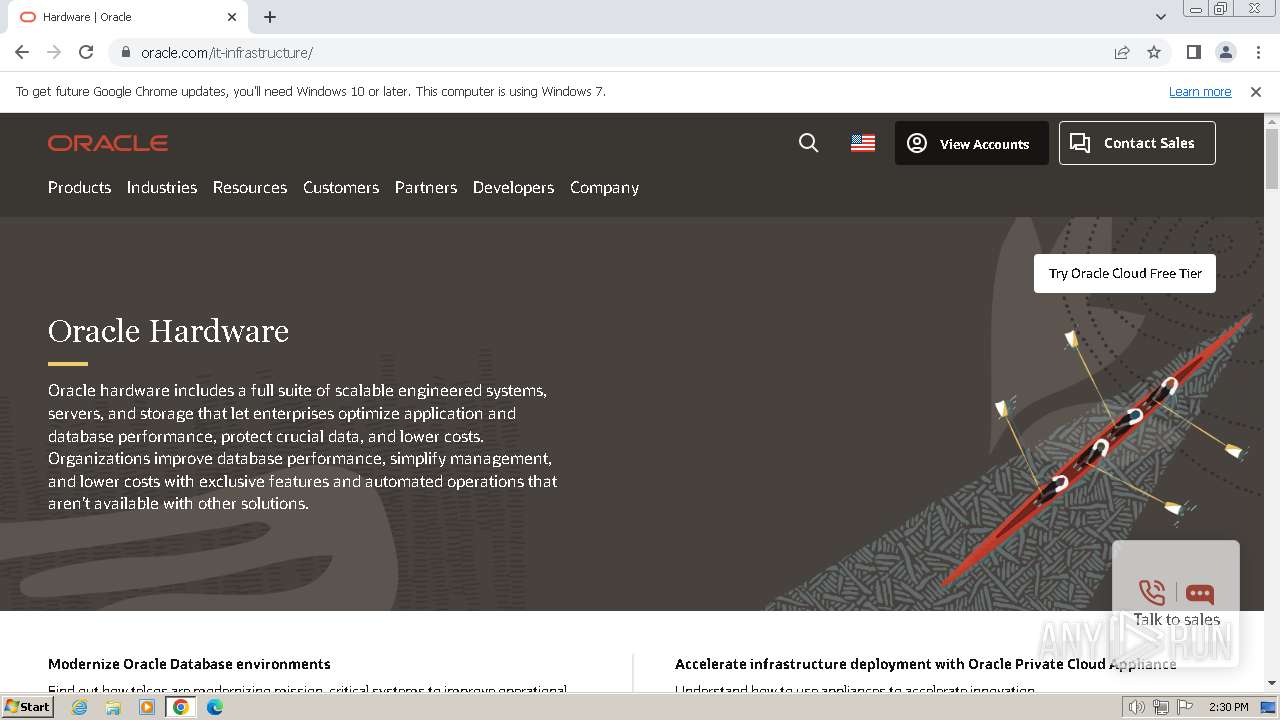The width and height of the screenshot is (1280, 720).
Task: Open the Products menu
Action: pyautogui.click(x=79, y=187)
